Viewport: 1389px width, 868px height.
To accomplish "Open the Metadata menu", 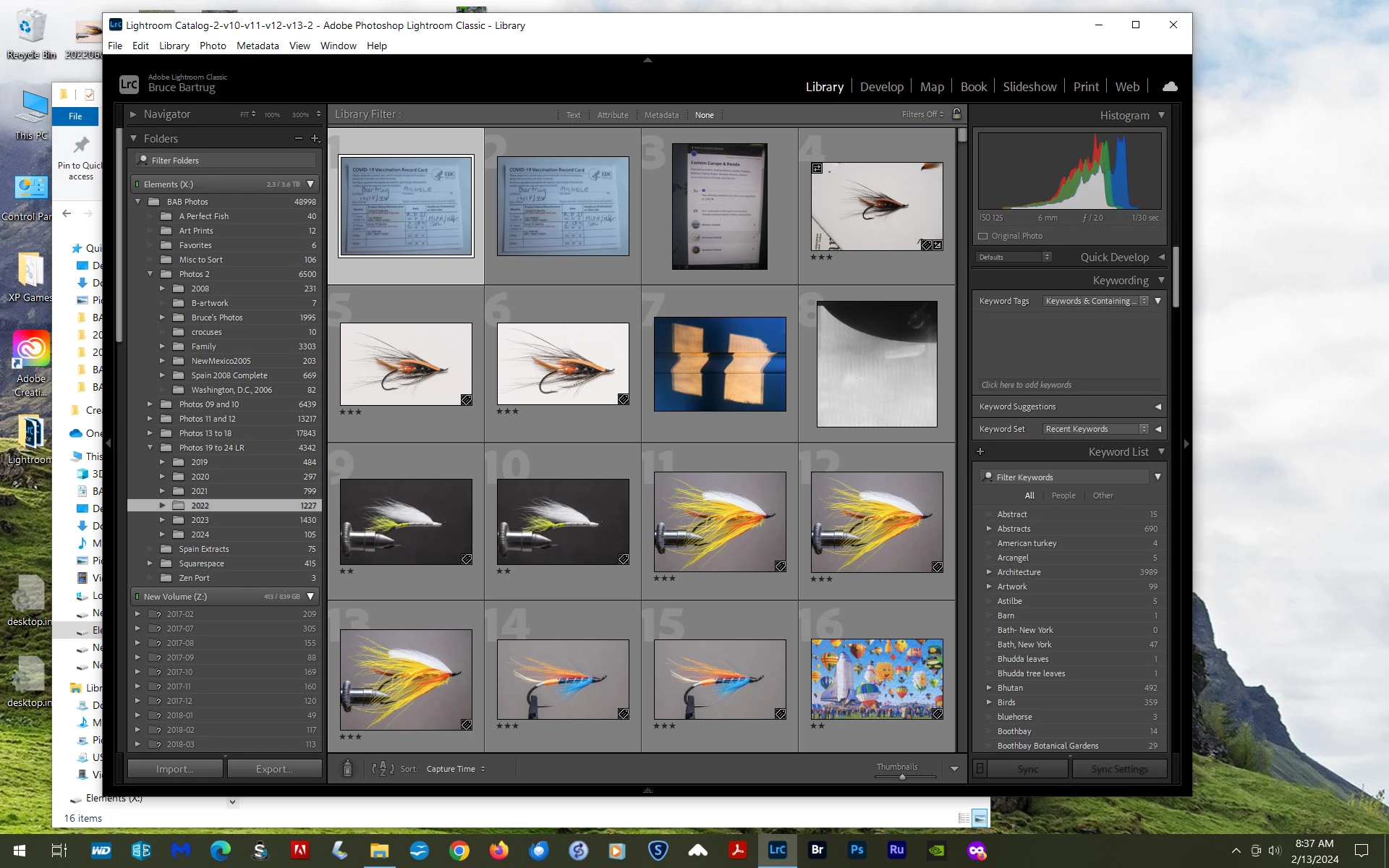I will pyautogui.click(x=257, y=46).
